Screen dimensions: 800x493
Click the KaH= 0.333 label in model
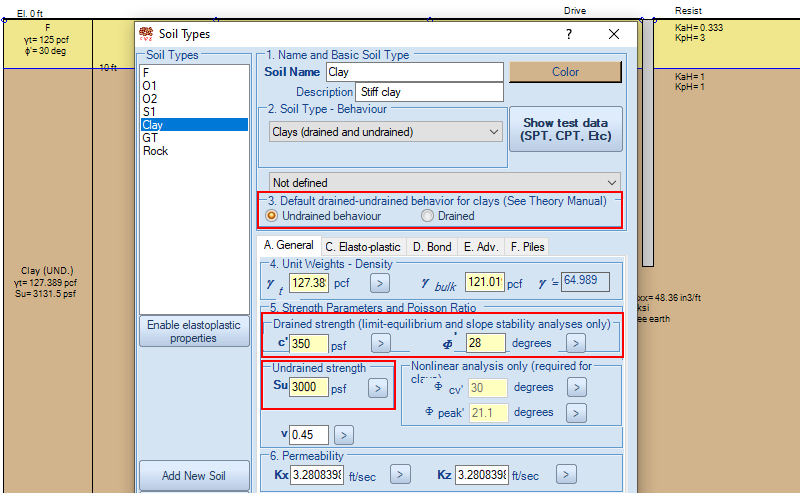click(x=698, y=28)
